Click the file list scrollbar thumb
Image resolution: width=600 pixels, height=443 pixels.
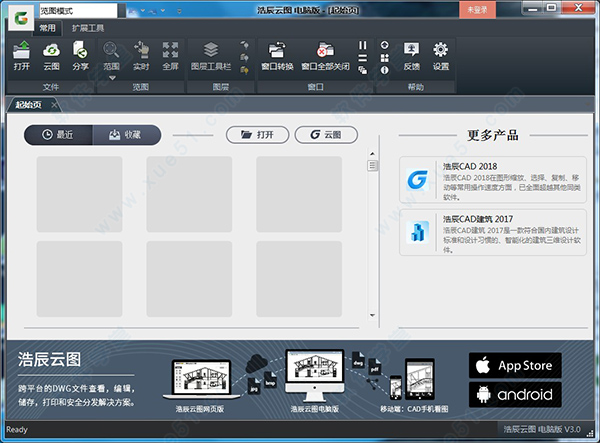[372, 166]
